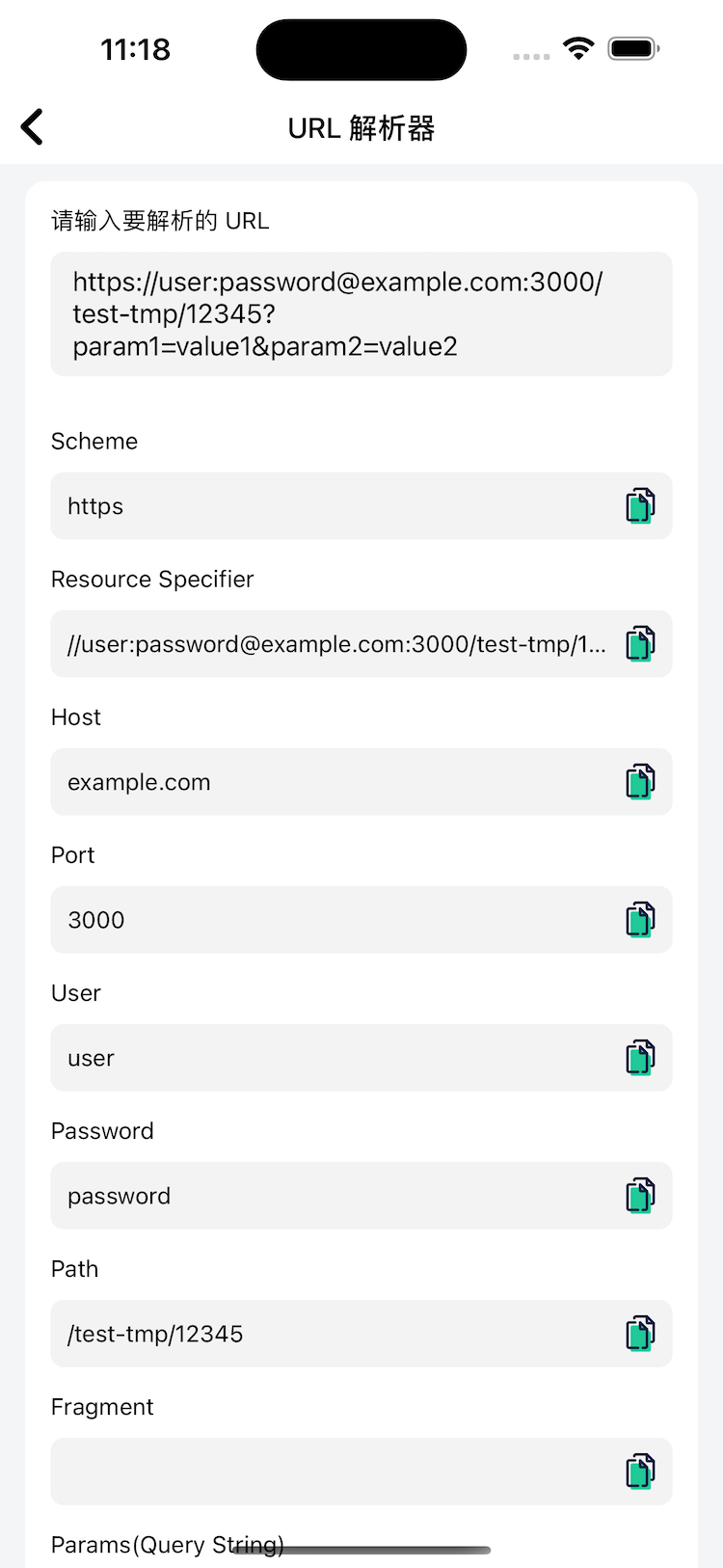Copy the Password field value
The width and height of the screenshot is (723, 1568).
coord(640,1196)
